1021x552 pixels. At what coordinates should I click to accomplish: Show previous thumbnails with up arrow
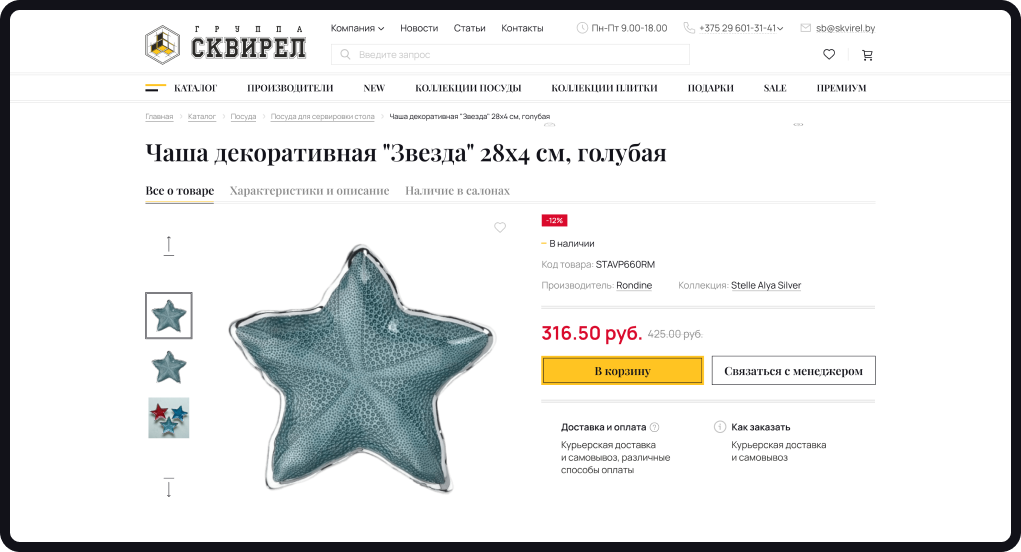click(x=169, y=245)
